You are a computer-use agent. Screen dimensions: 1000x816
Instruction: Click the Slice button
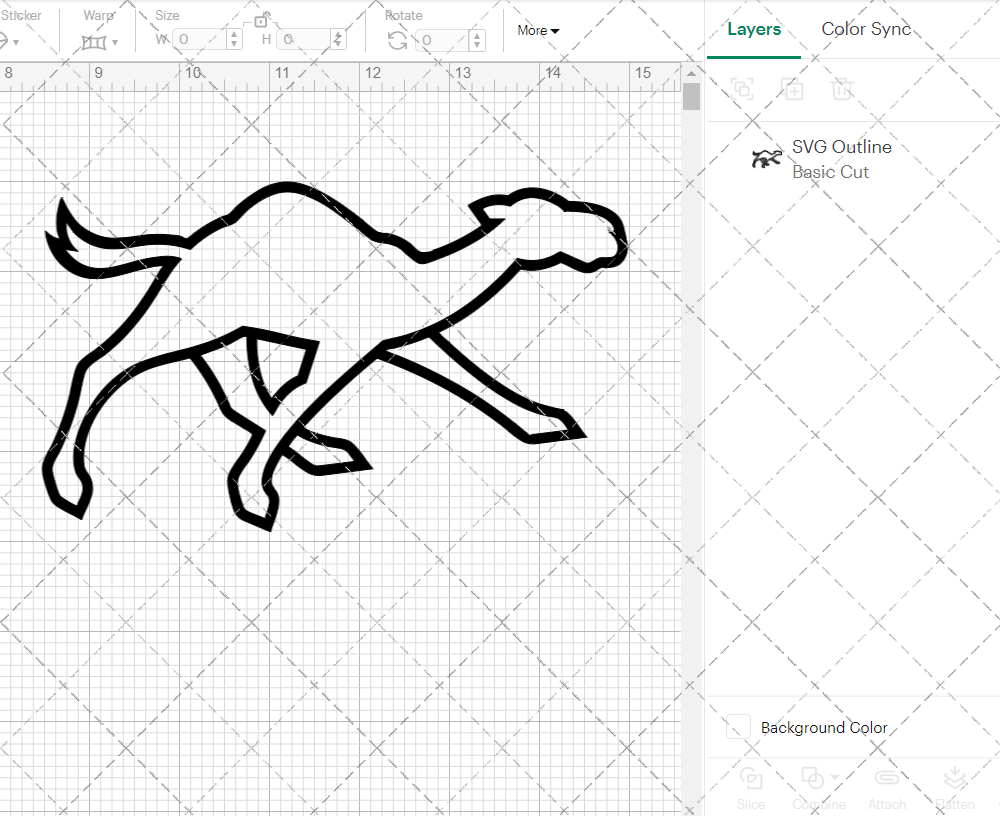pos(750,785)
